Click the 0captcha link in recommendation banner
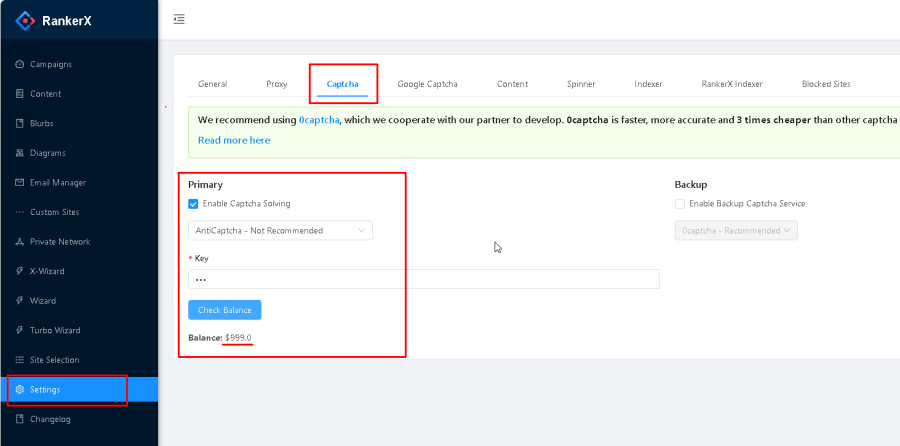Screen dimensions: 900x446 319,120
